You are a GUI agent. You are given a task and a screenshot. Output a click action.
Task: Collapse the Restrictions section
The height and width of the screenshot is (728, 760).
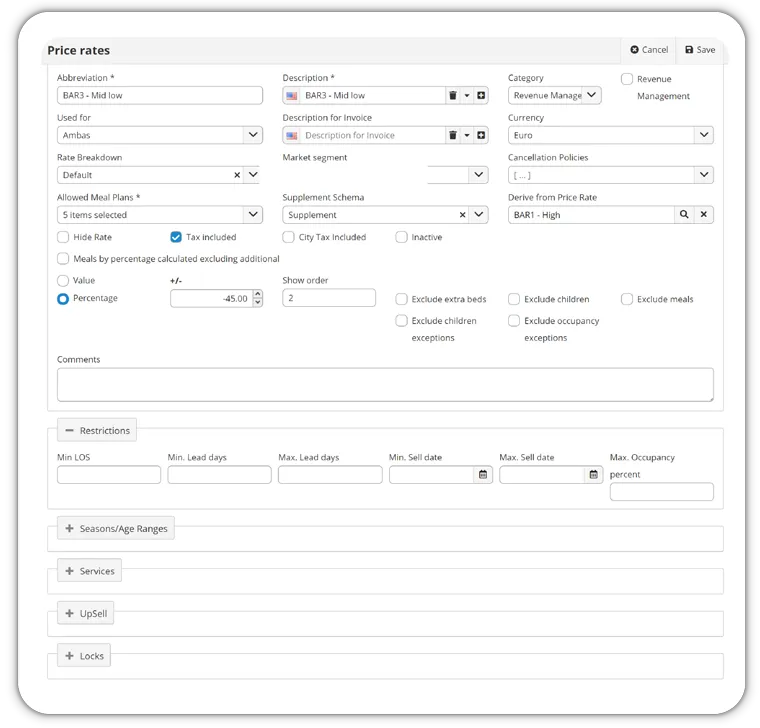[97, 430]
